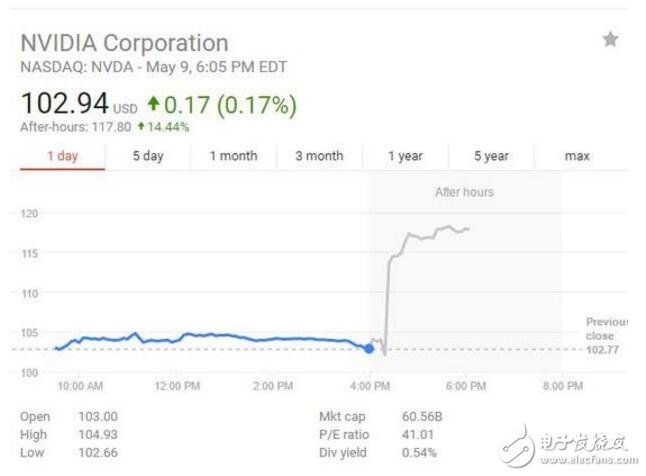
Task: Click the green up arrow beside 0.17
Action: [x=153, y=103]
